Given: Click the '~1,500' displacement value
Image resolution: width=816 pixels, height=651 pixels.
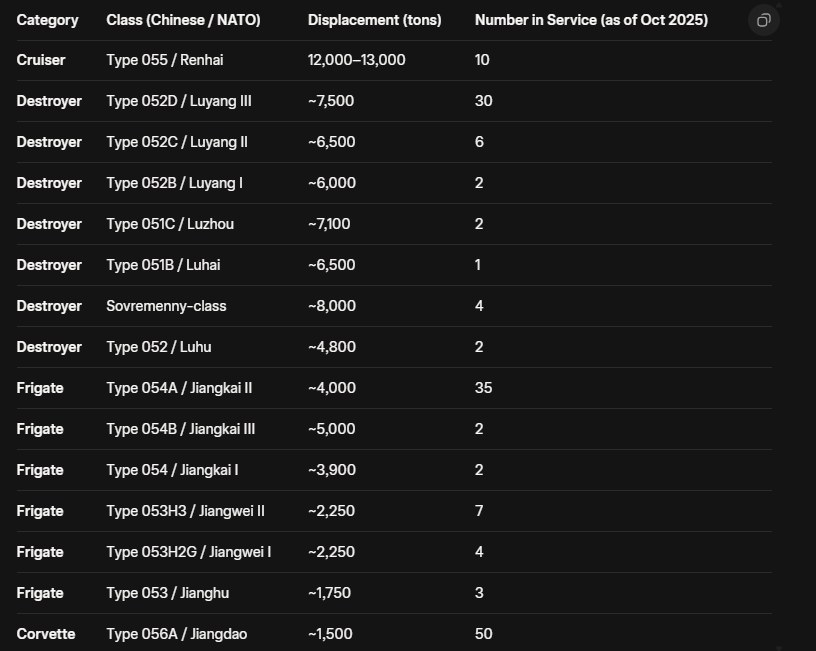Looking at the screenshot, I should point(330,634).
